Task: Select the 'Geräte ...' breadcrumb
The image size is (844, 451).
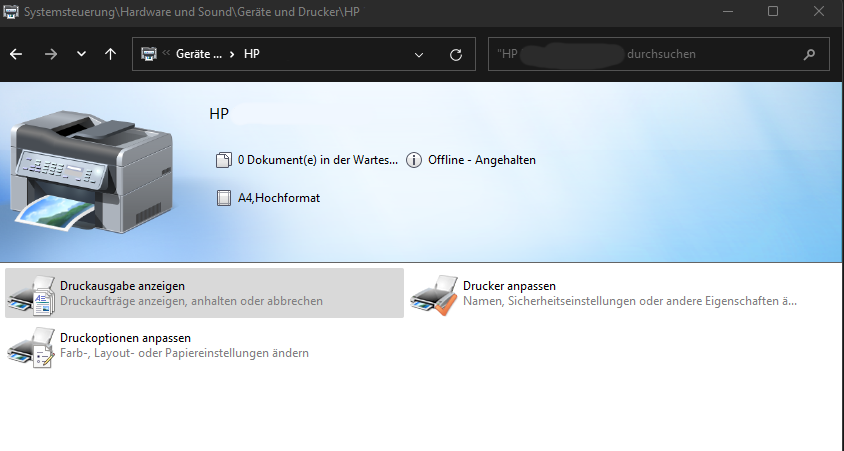Action: 199,54
